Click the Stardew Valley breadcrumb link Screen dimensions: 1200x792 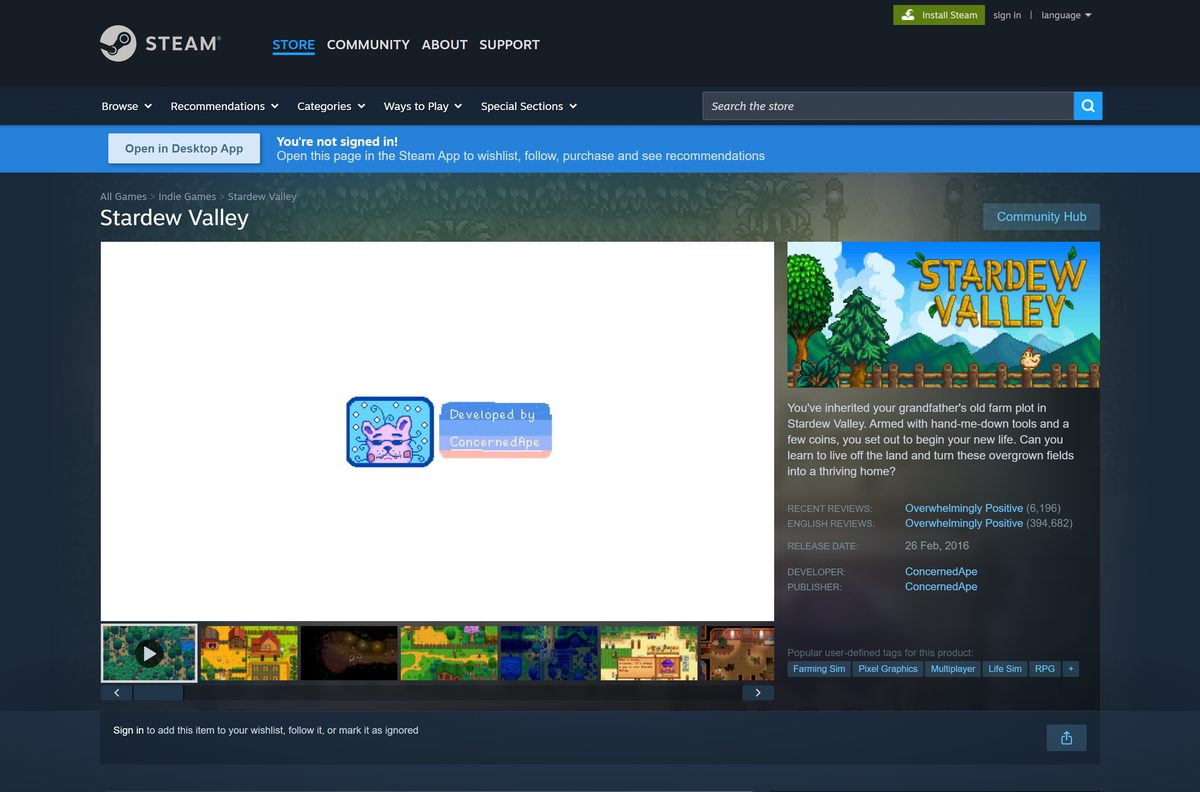coord(262,197)
